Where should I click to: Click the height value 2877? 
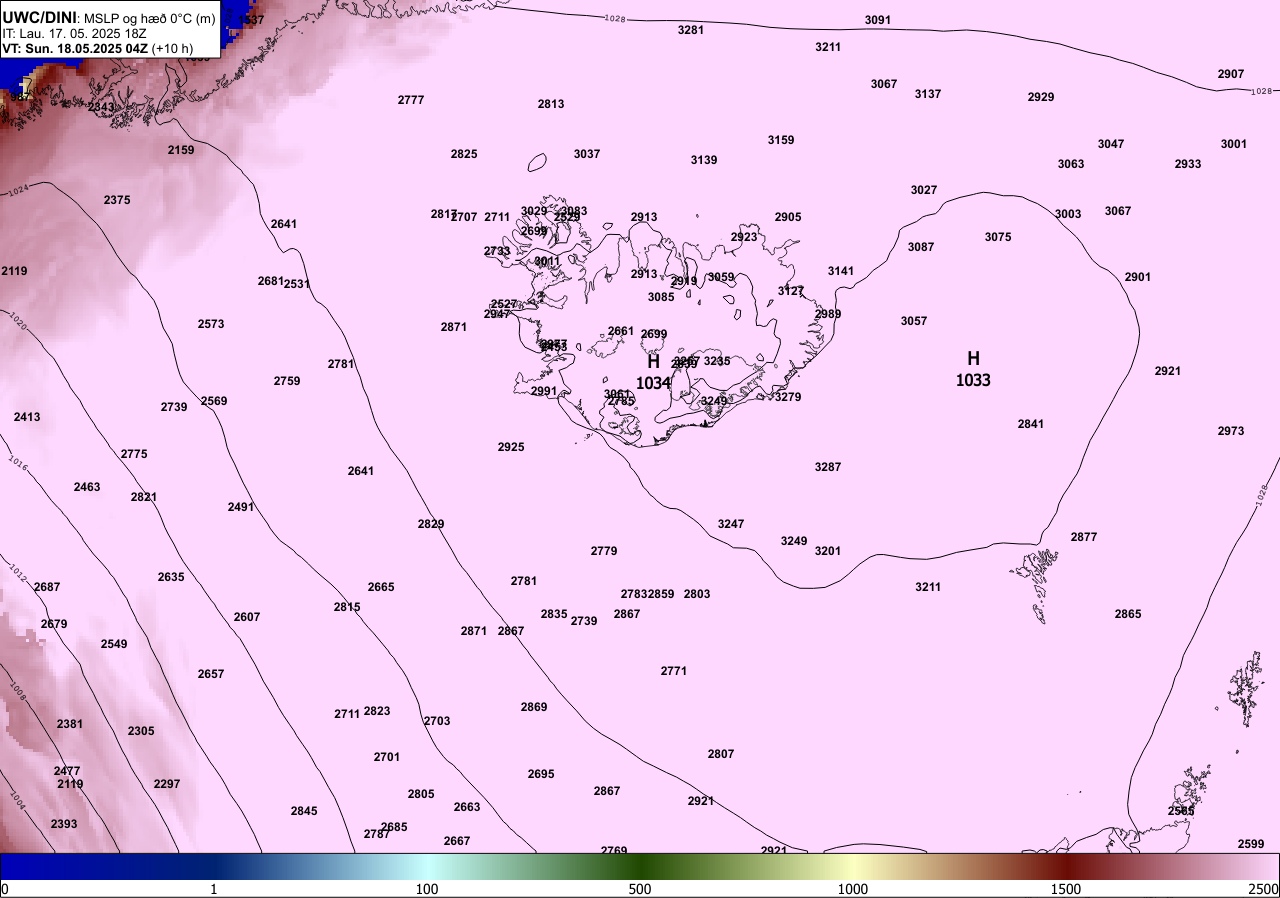coord(1084,537)
